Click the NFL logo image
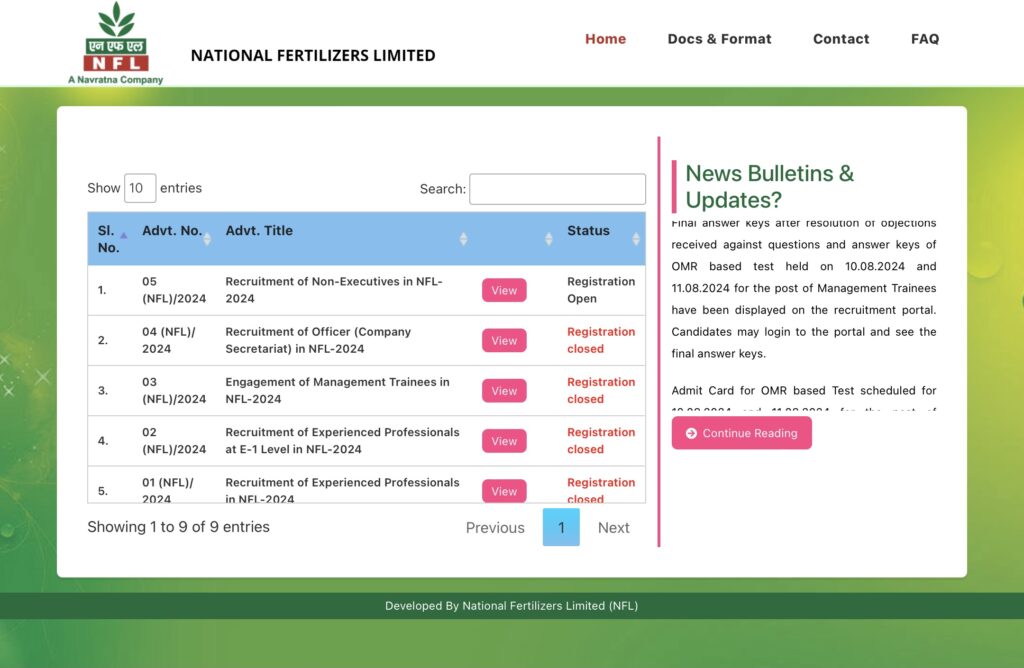Image resolution: width=1024 pixels, height=668 pixels. (116, 43)
